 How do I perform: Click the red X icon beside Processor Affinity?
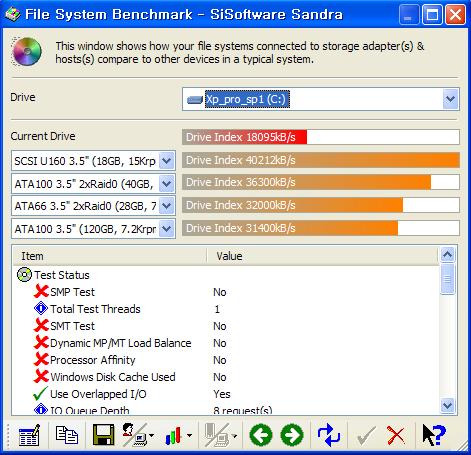[x=41, y=359]
